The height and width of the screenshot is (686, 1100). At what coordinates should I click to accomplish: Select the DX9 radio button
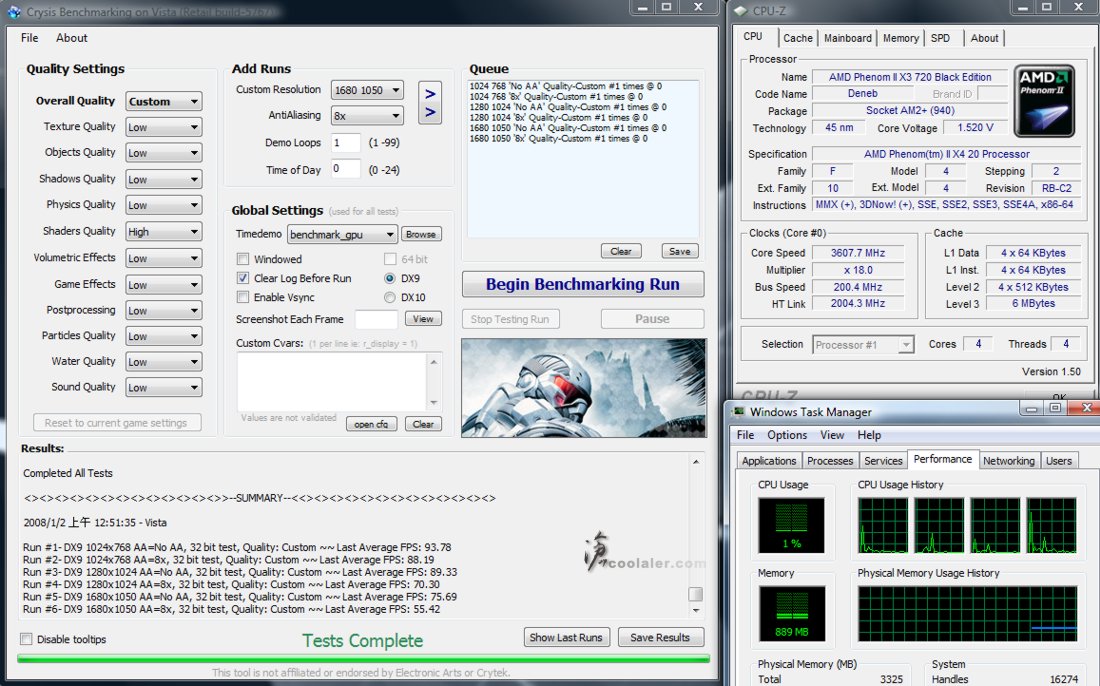390,278
